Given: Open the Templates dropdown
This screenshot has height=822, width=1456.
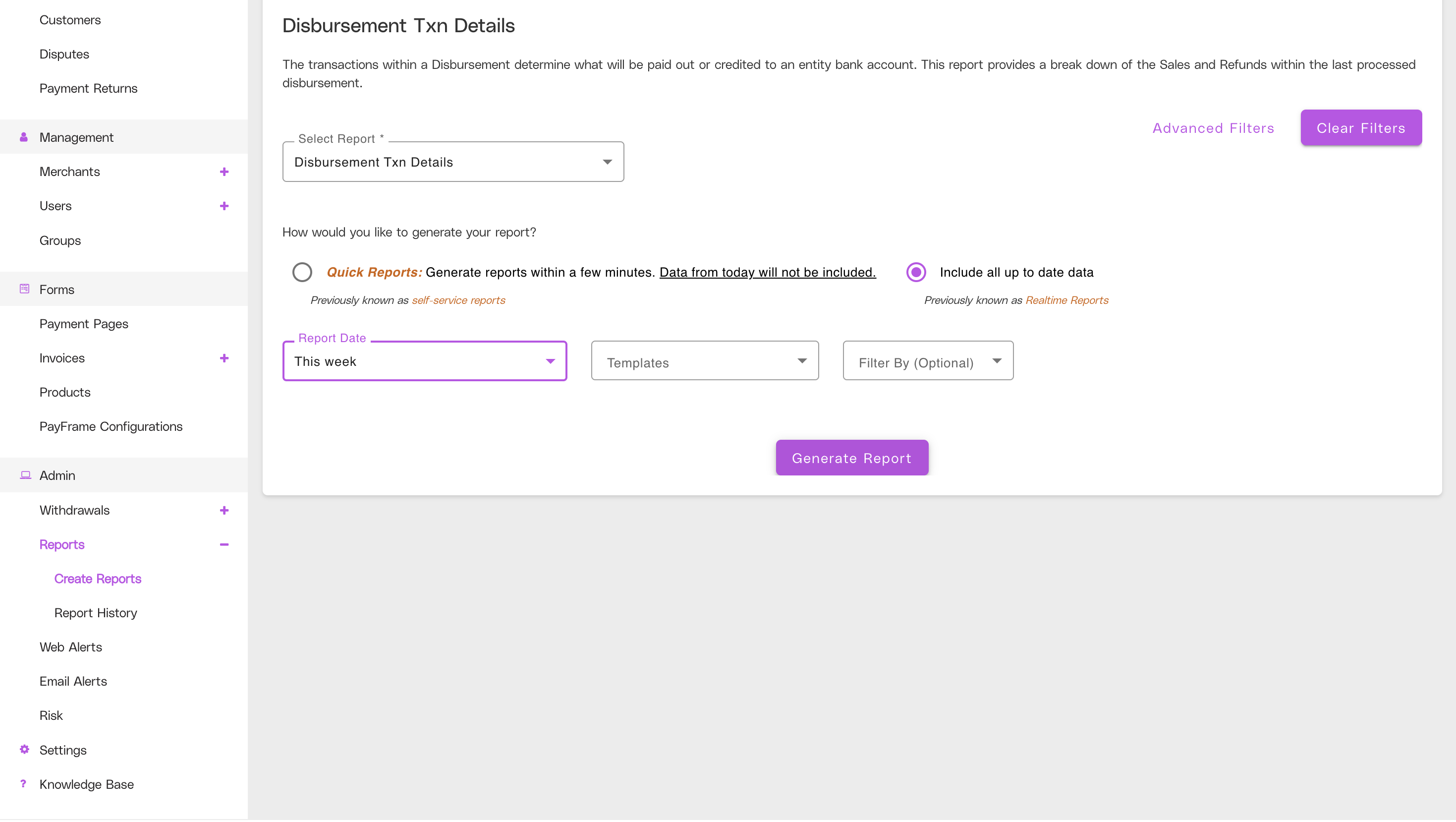Looking at the screenshot, I should click(705, 361).
